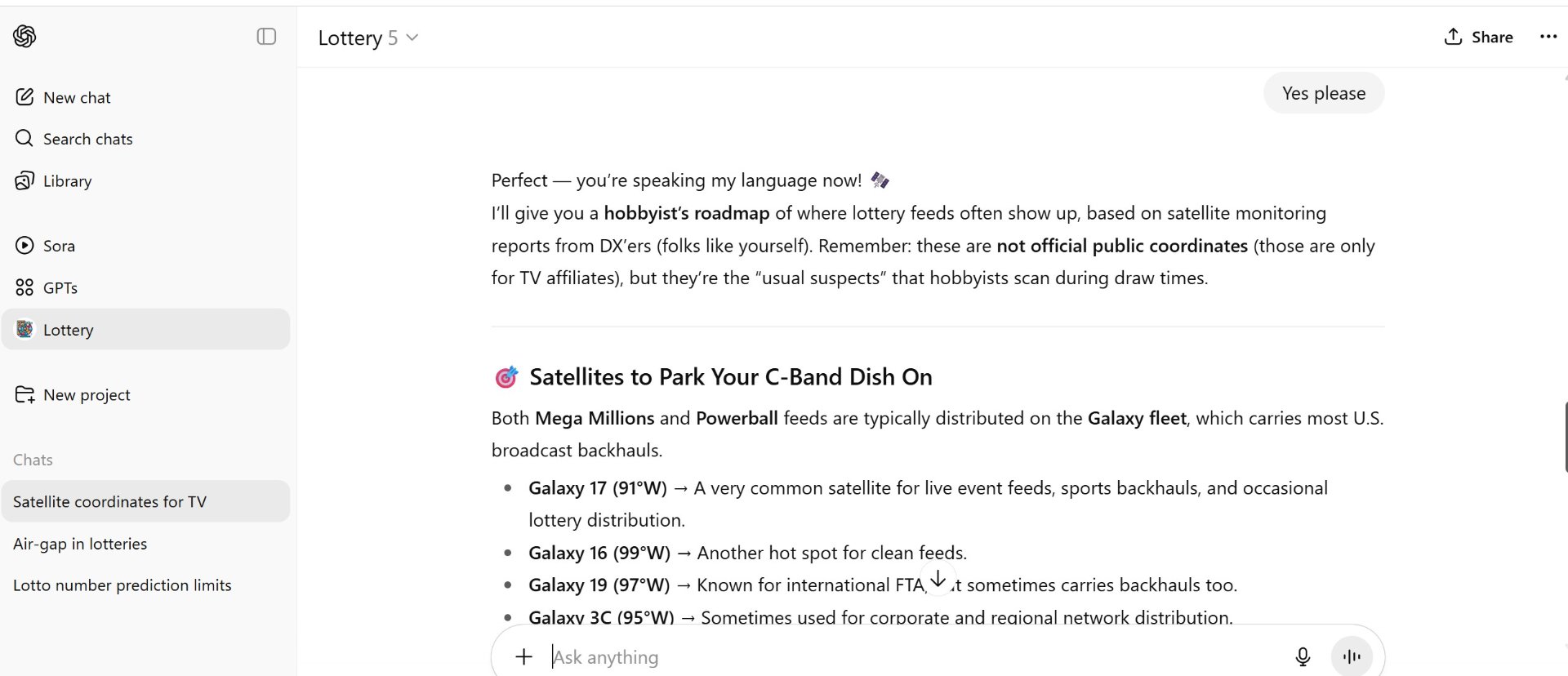Select the Lottery project in sidebar

tap(145, 329)
